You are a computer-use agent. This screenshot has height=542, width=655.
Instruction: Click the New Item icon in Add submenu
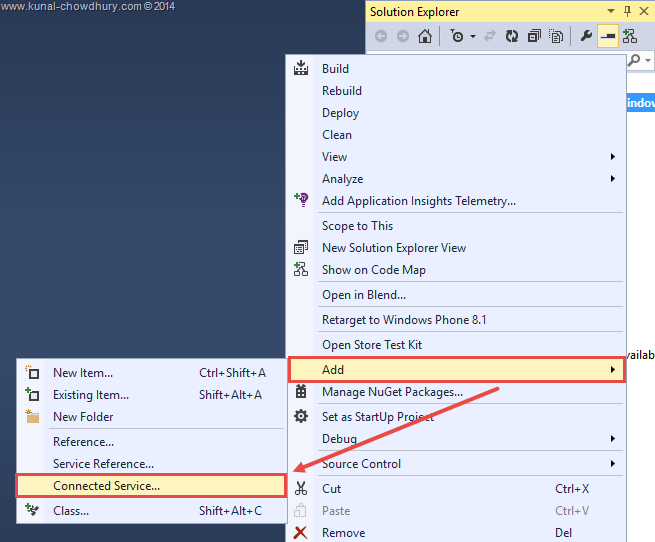point(32,372)
